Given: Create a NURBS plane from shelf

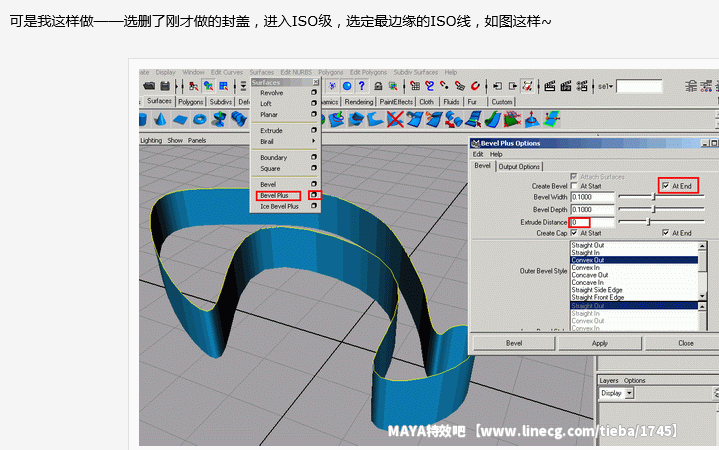Looking at the screenshot, I should point(180,120).
